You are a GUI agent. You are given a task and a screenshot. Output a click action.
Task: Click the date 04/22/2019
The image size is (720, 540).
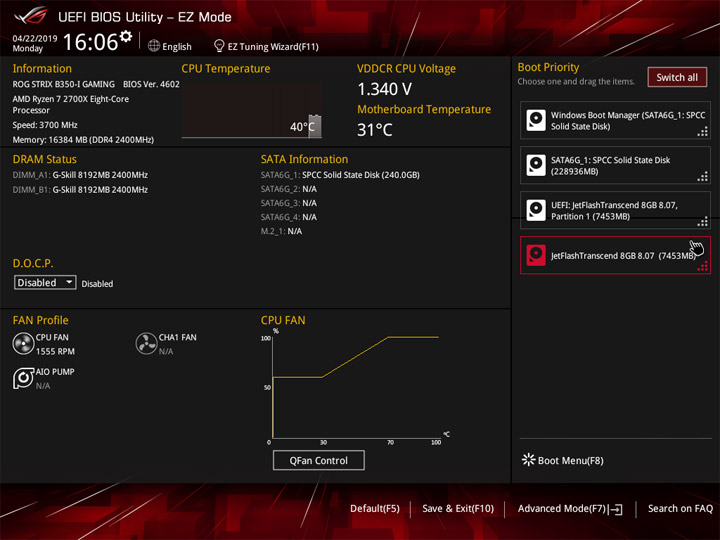pyautogui.click(x=35, y=39)
